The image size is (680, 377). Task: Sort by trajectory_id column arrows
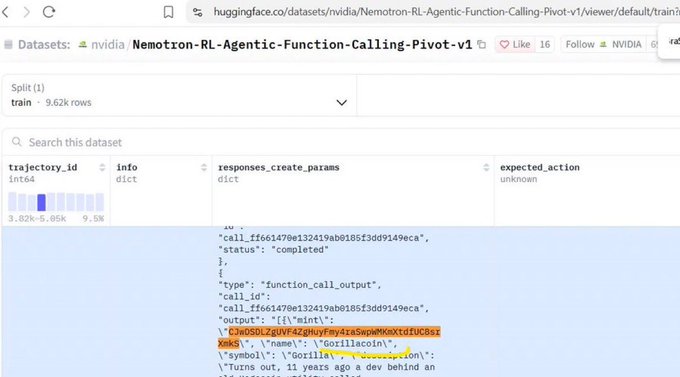[x=102, y=167]
